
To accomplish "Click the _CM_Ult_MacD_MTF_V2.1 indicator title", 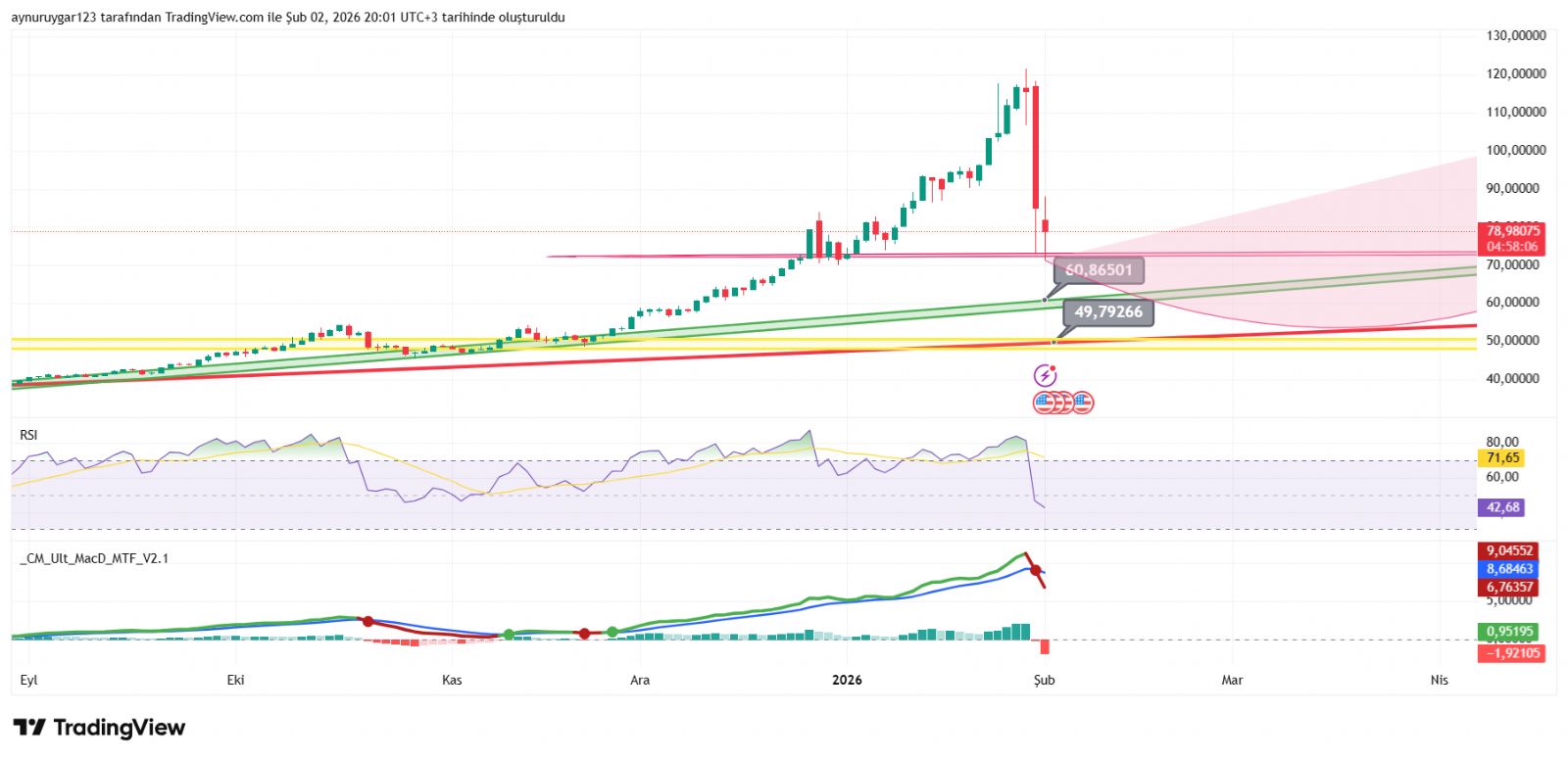I will coord(95,558).
